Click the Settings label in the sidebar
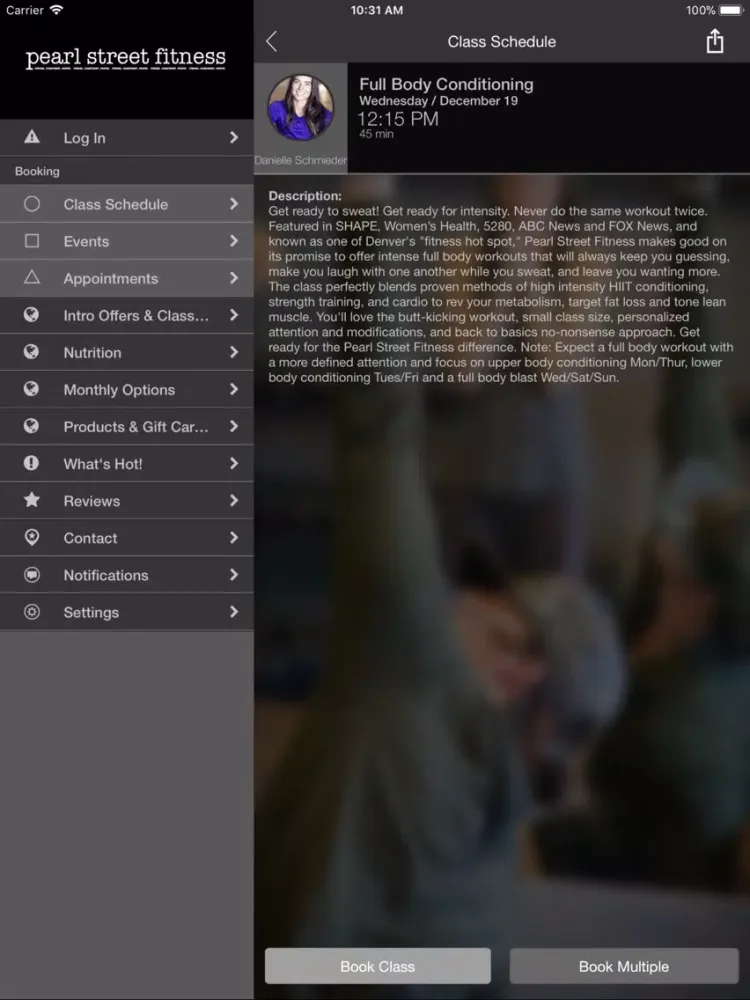Screen dimensions: 750x1000 point(91,612)
